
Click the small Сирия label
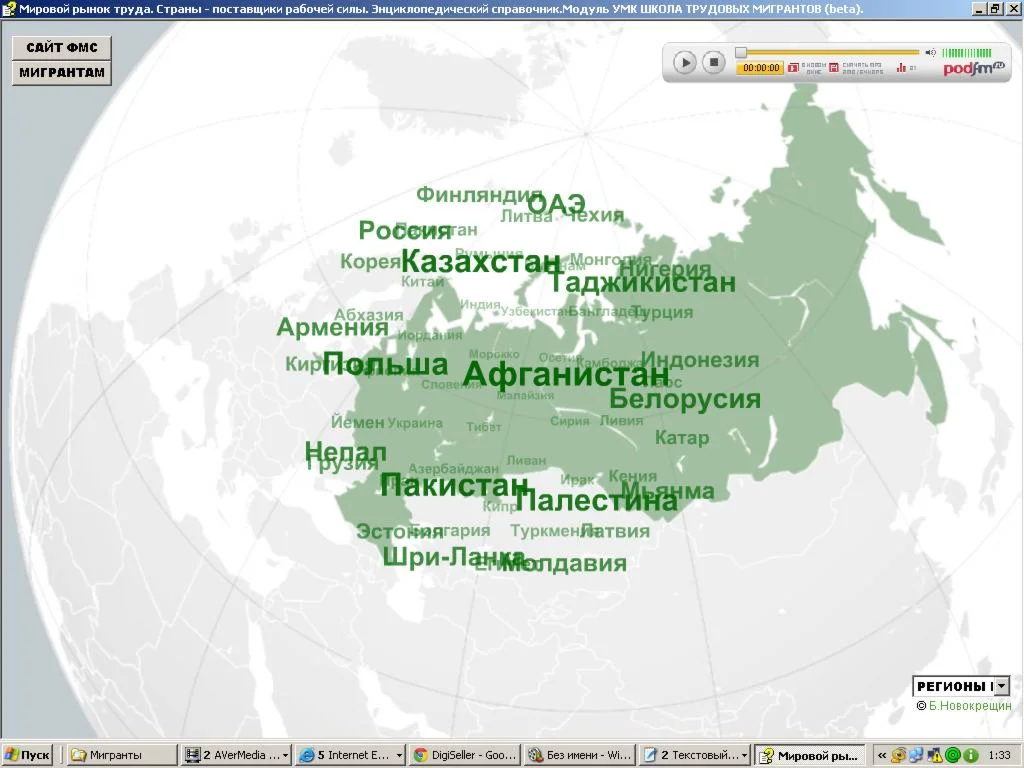click(569, 421)
